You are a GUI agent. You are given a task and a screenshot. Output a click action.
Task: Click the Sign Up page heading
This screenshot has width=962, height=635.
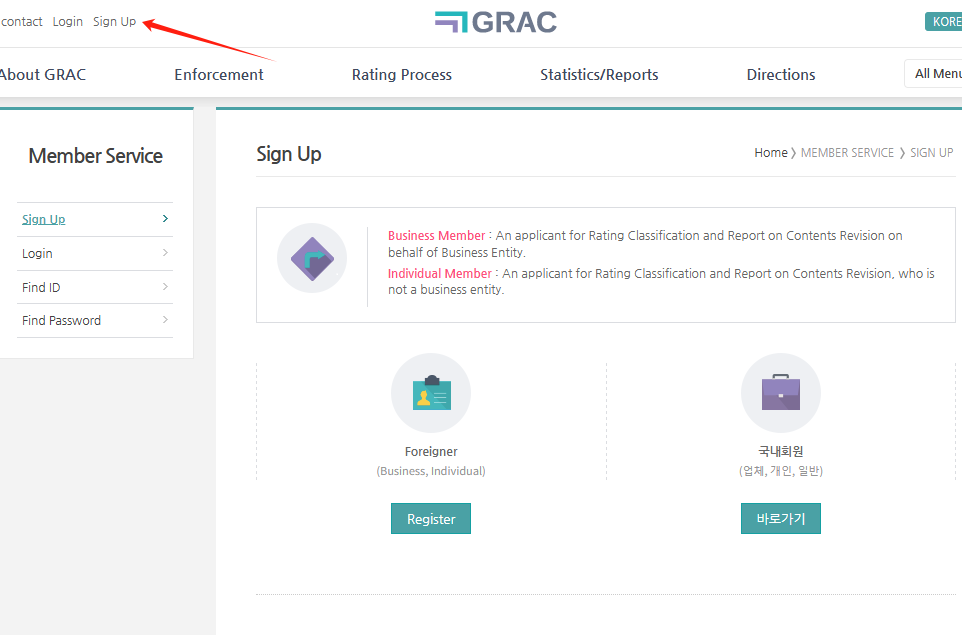click(x=289, y=154)
